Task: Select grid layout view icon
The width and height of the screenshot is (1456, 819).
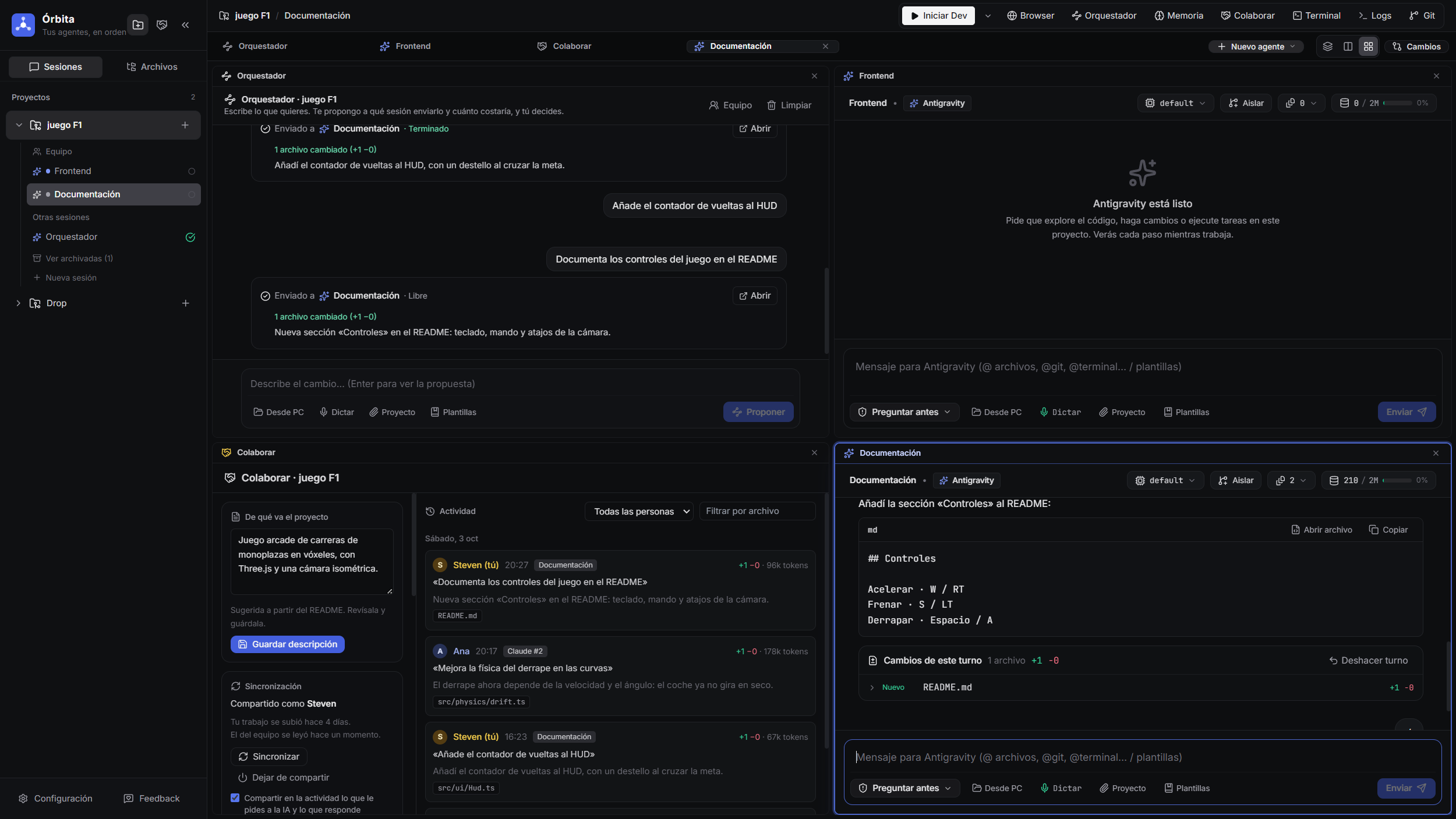Action: click(x=1368, y=47)
